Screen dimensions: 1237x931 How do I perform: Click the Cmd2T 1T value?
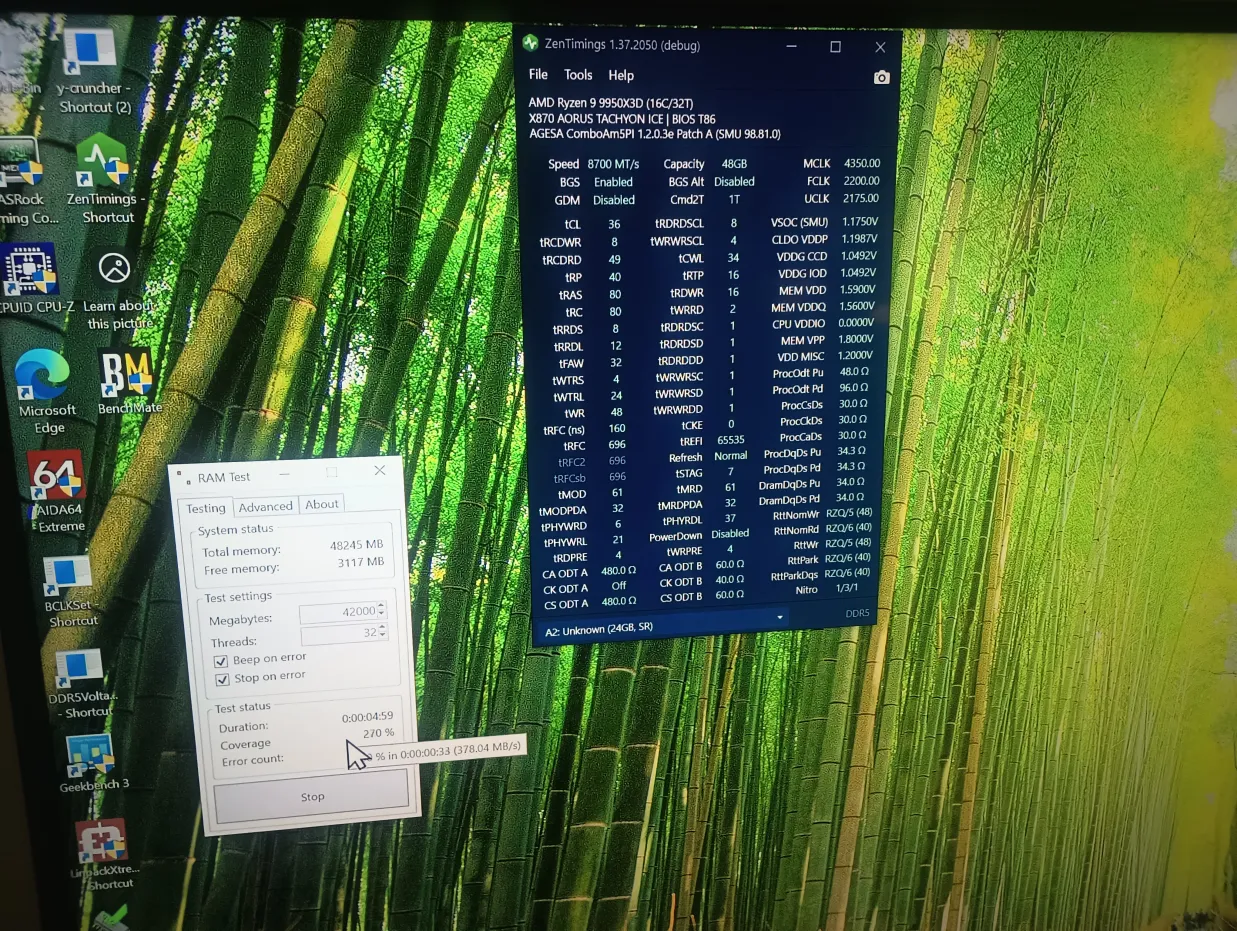(x=734, y=200)
